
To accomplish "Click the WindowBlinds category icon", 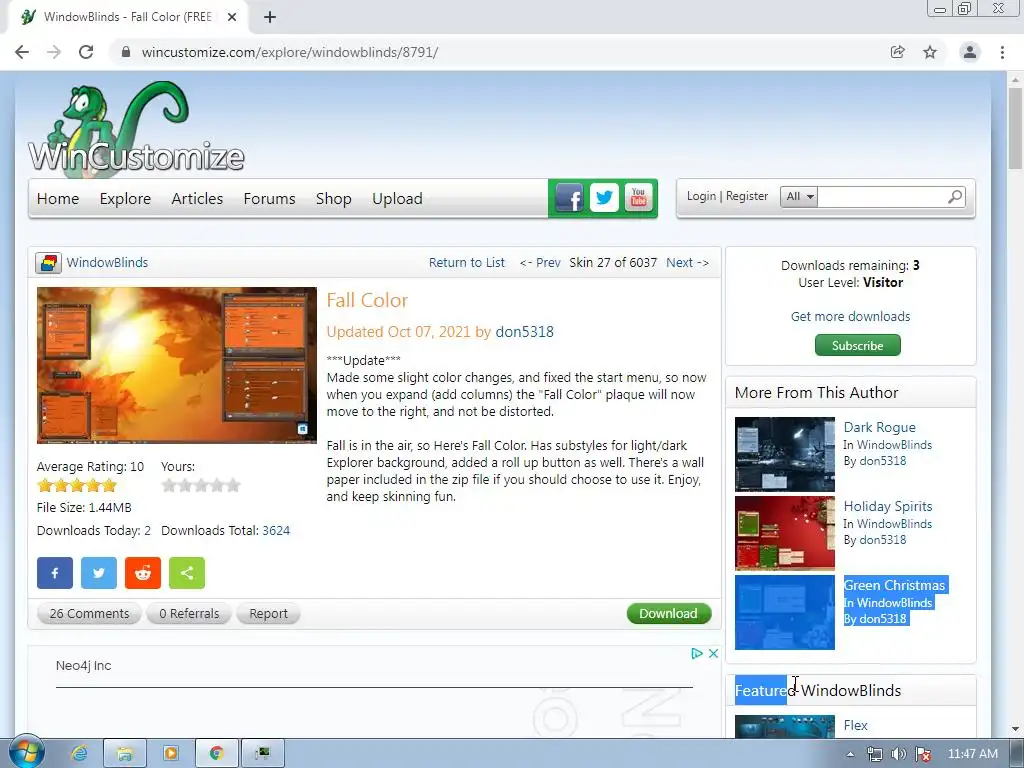I will point(48,263).
